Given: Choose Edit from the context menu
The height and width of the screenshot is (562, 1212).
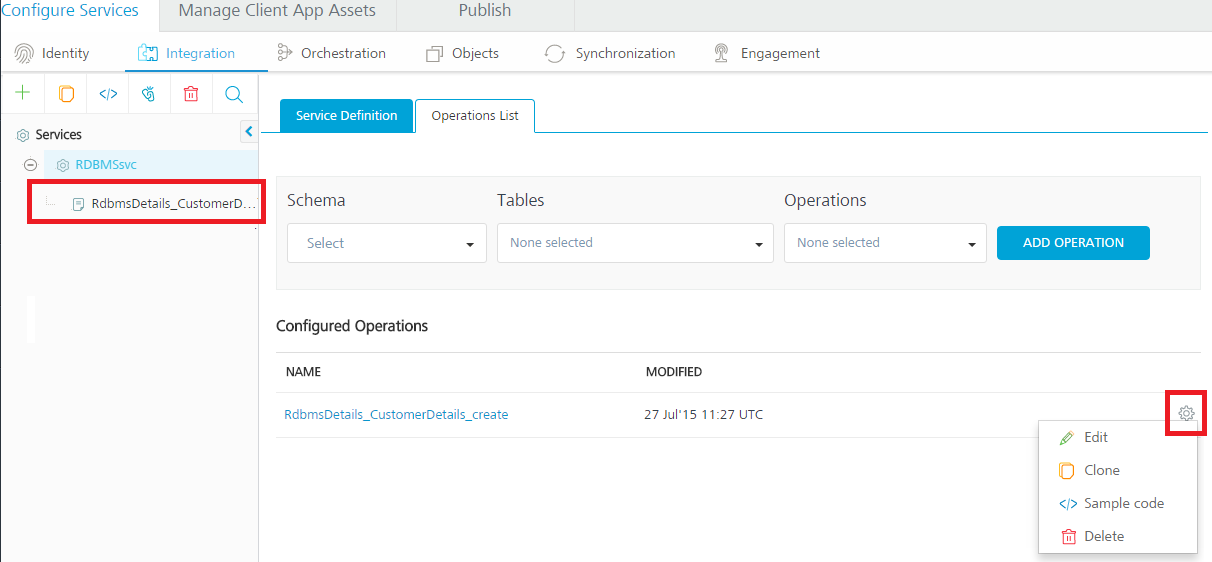Looking at the screenshot, I should pyautogui.click(x=1096, y=437).
